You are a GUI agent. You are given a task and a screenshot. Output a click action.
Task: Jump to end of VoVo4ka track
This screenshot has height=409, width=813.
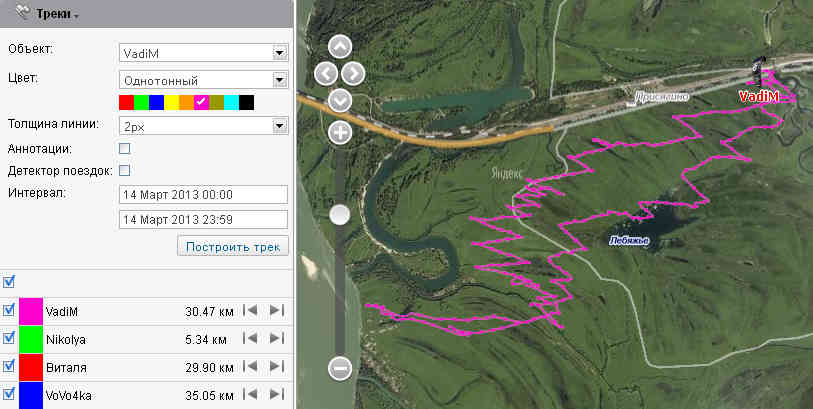277,395
